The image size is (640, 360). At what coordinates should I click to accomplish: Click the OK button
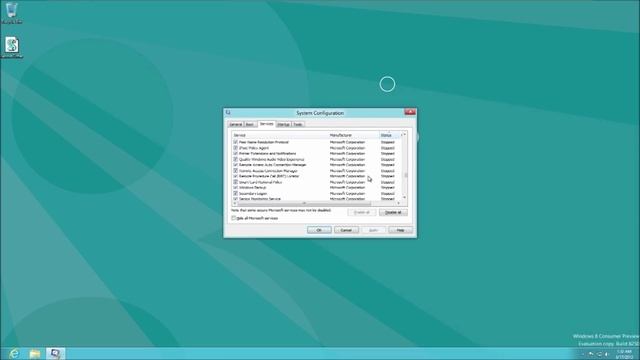pos(319,230)
